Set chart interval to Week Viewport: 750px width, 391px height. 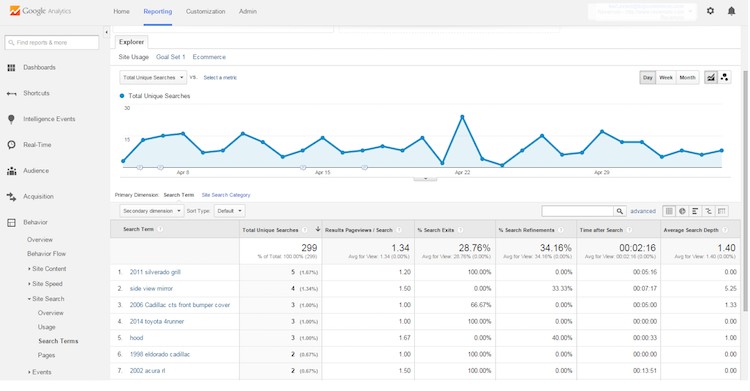click(x=666, y=78)
